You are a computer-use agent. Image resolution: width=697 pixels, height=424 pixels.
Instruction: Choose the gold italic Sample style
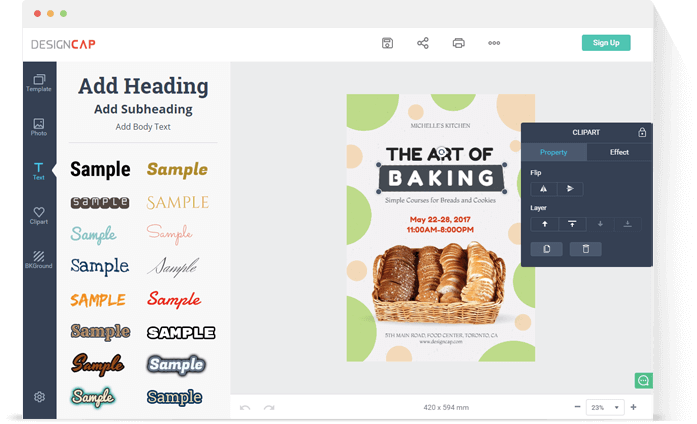pos(177,169)
